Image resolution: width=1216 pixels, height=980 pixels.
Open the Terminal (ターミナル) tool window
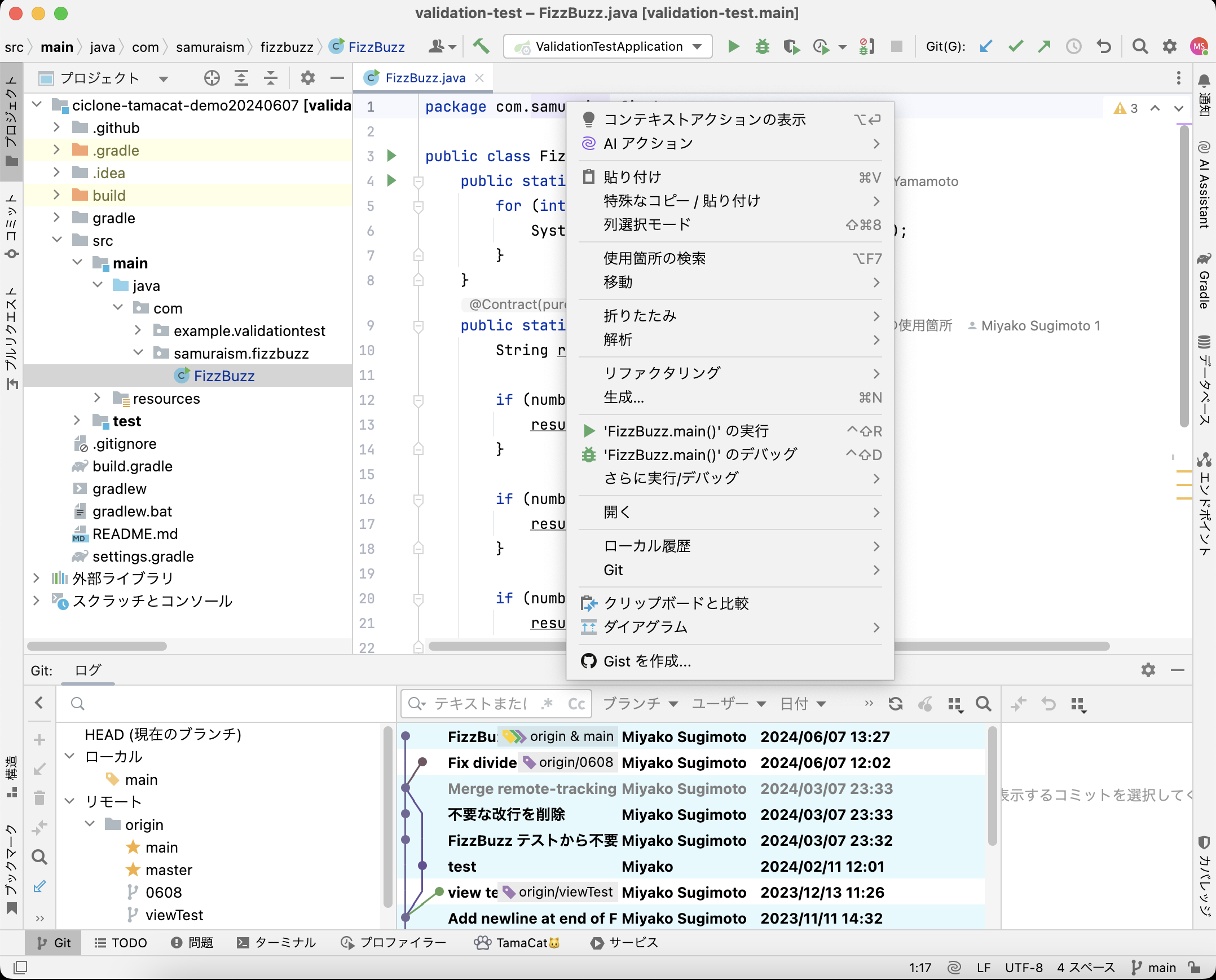click(x=276, y=943)
